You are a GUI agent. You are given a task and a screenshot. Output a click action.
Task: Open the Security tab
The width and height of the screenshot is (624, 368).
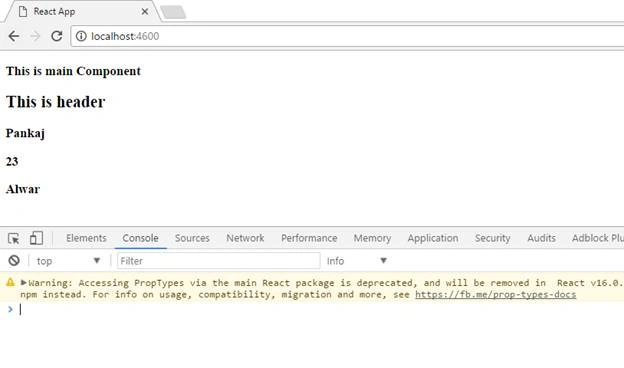pyautogui.click(x=493, y=238)
